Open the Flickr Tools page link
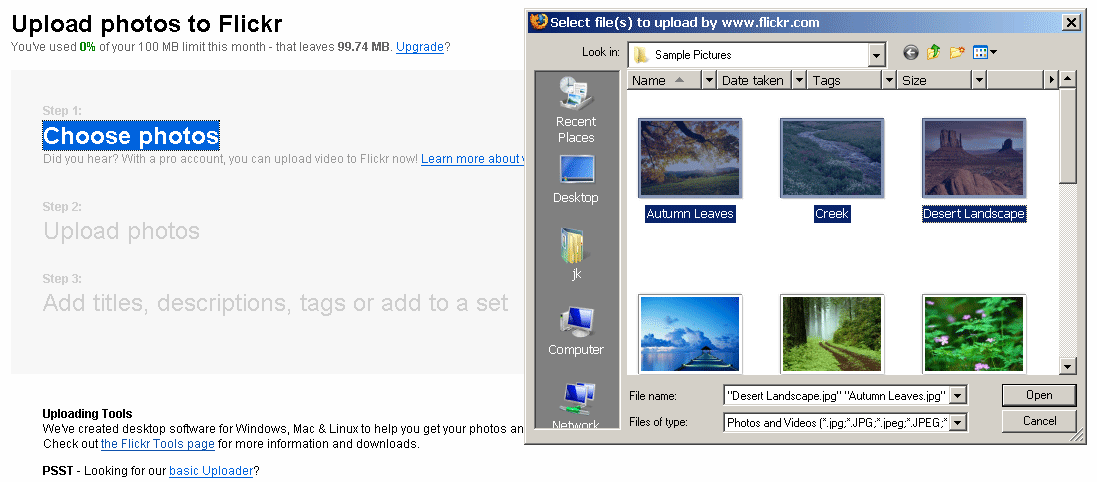 [x=157, y=444]
